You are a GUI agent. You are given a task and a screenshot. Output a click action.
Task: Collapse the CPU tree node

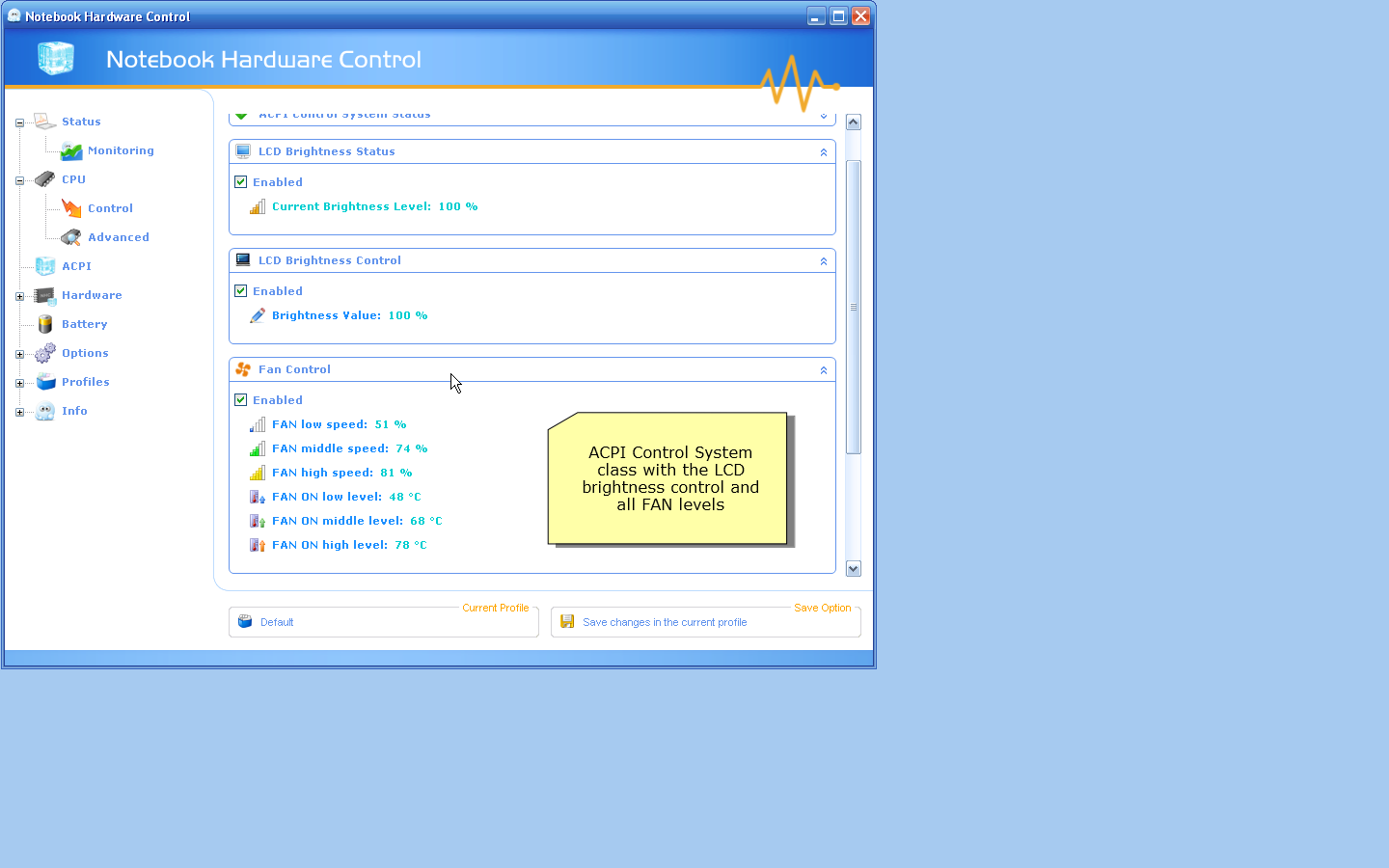[x=19, y=180]
